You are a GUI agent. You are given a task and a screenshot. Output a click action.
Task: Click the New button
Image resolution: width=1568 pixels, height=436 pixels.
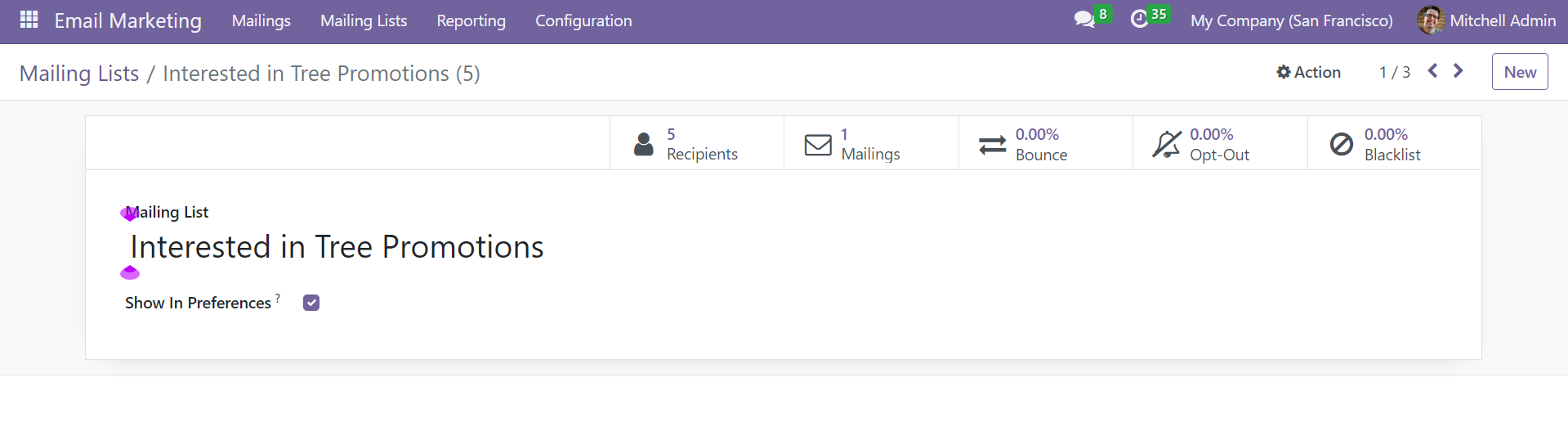(1520, 72)
